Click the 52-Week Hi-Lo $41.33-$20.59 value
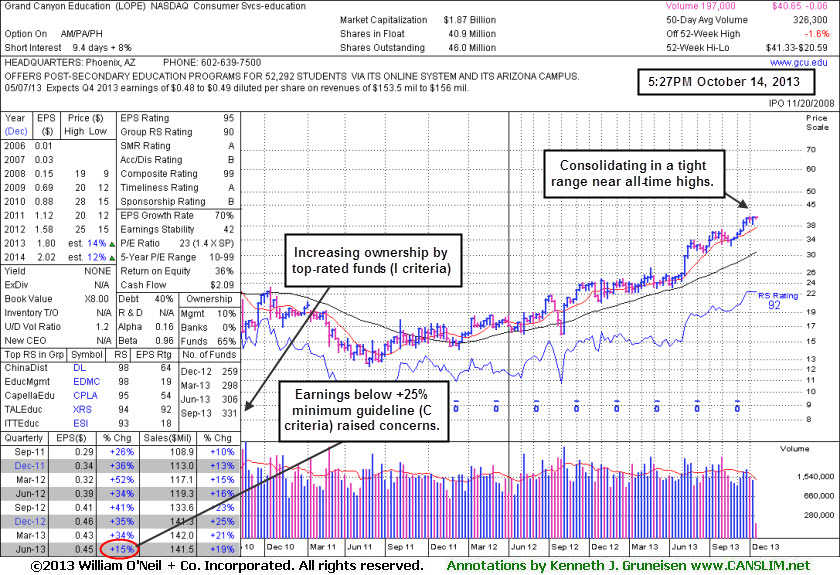This screenshot has height=575, width=840. point(797,48)
